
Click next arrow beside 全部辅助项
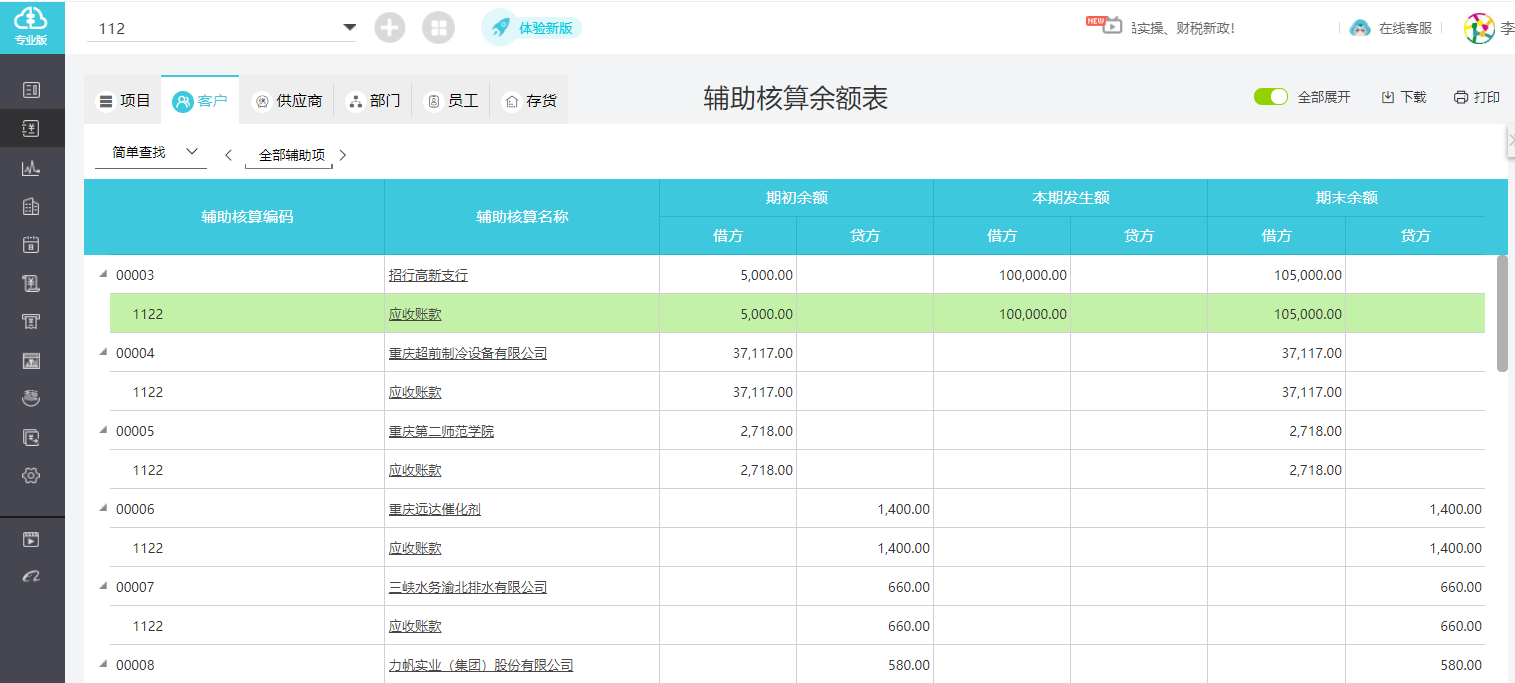pos(343,155)
